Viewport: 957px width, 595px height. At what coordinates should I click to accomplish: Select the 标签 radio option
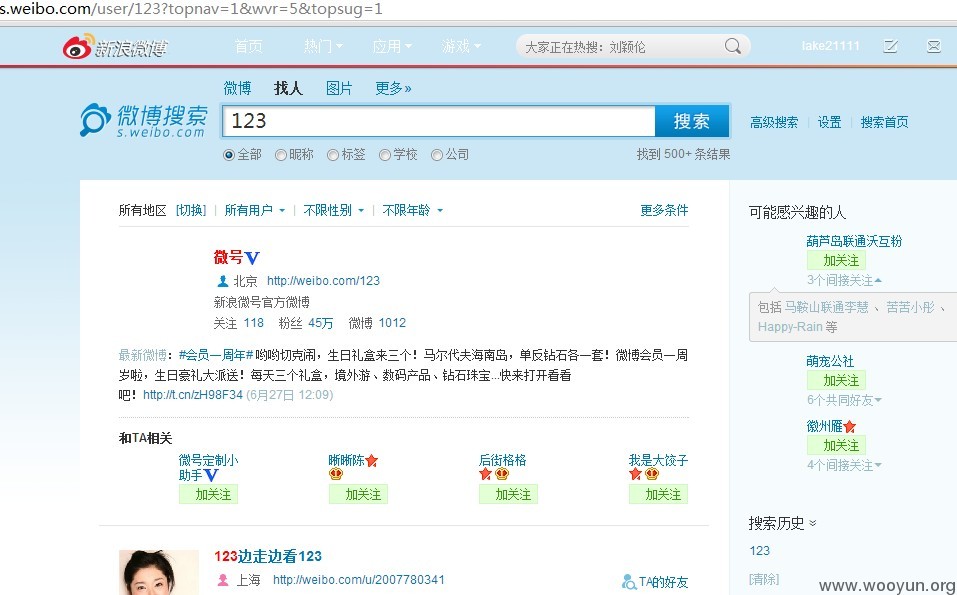333,155
